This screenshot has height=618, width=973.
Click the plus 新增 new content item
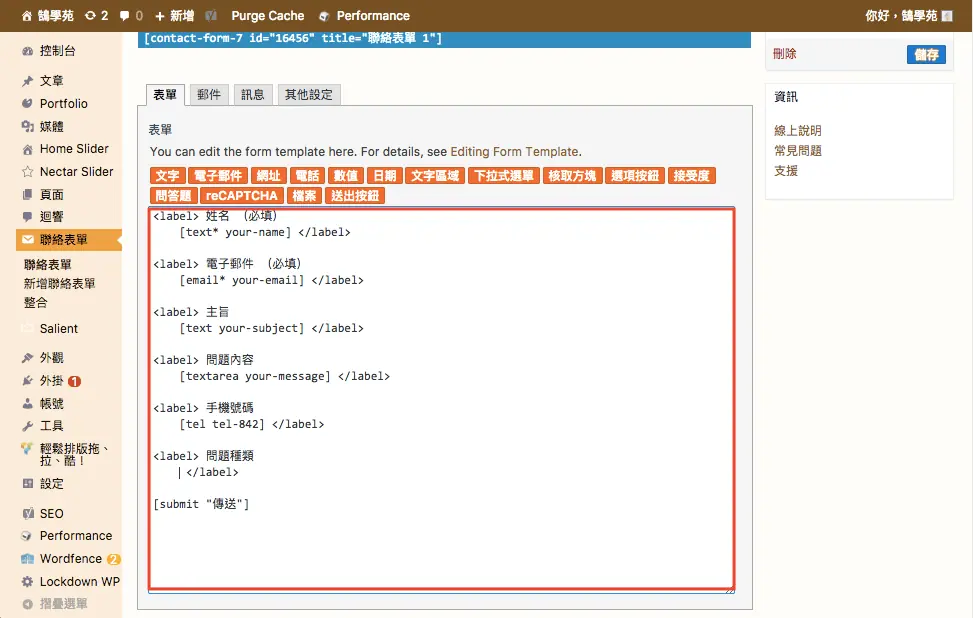[x=174, y=16]
